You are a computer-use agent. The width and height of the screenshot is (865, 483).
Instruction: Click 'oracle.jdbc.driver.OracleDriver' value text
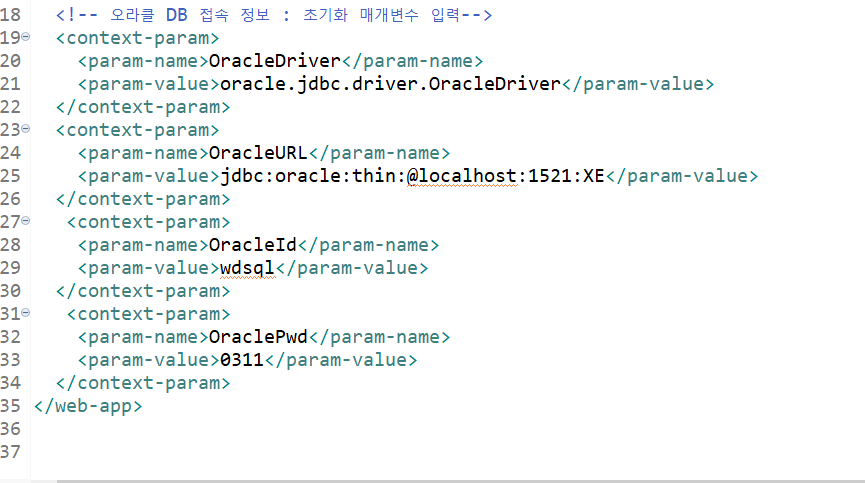point(390,84)
